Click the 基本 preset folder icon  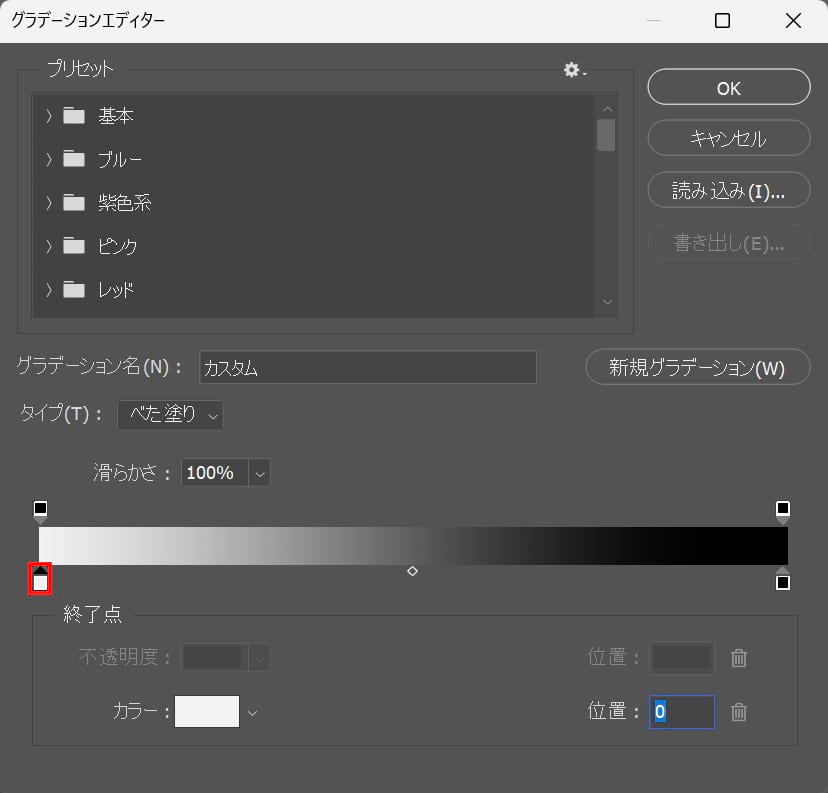click(73, 115)
